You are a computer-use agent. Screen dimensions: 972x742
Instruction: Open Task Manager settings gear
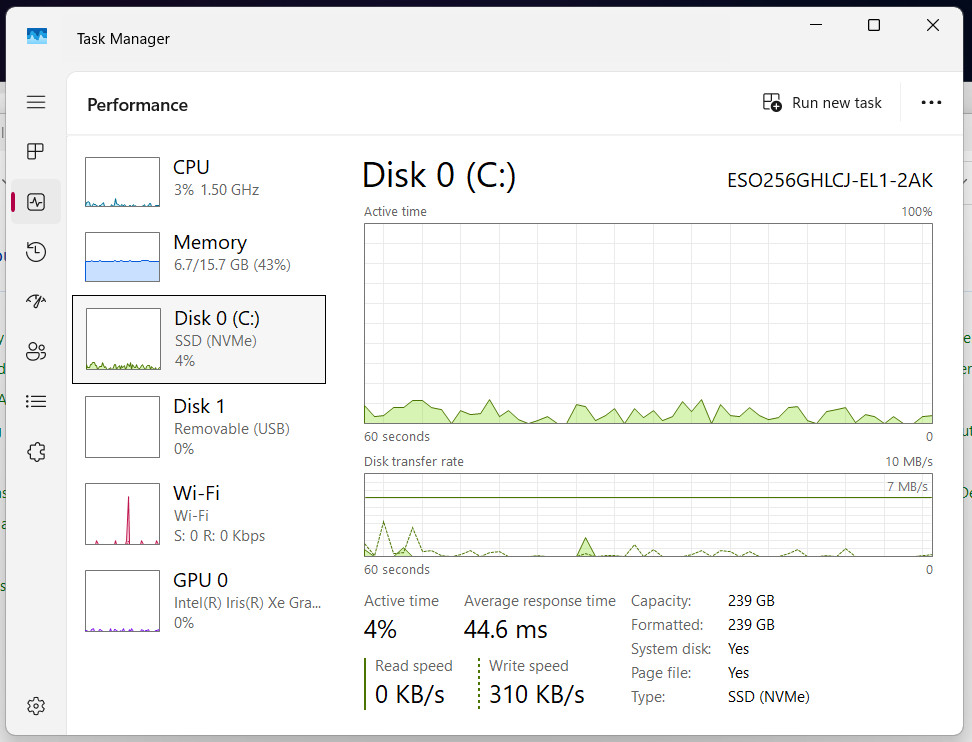point(36,705)
